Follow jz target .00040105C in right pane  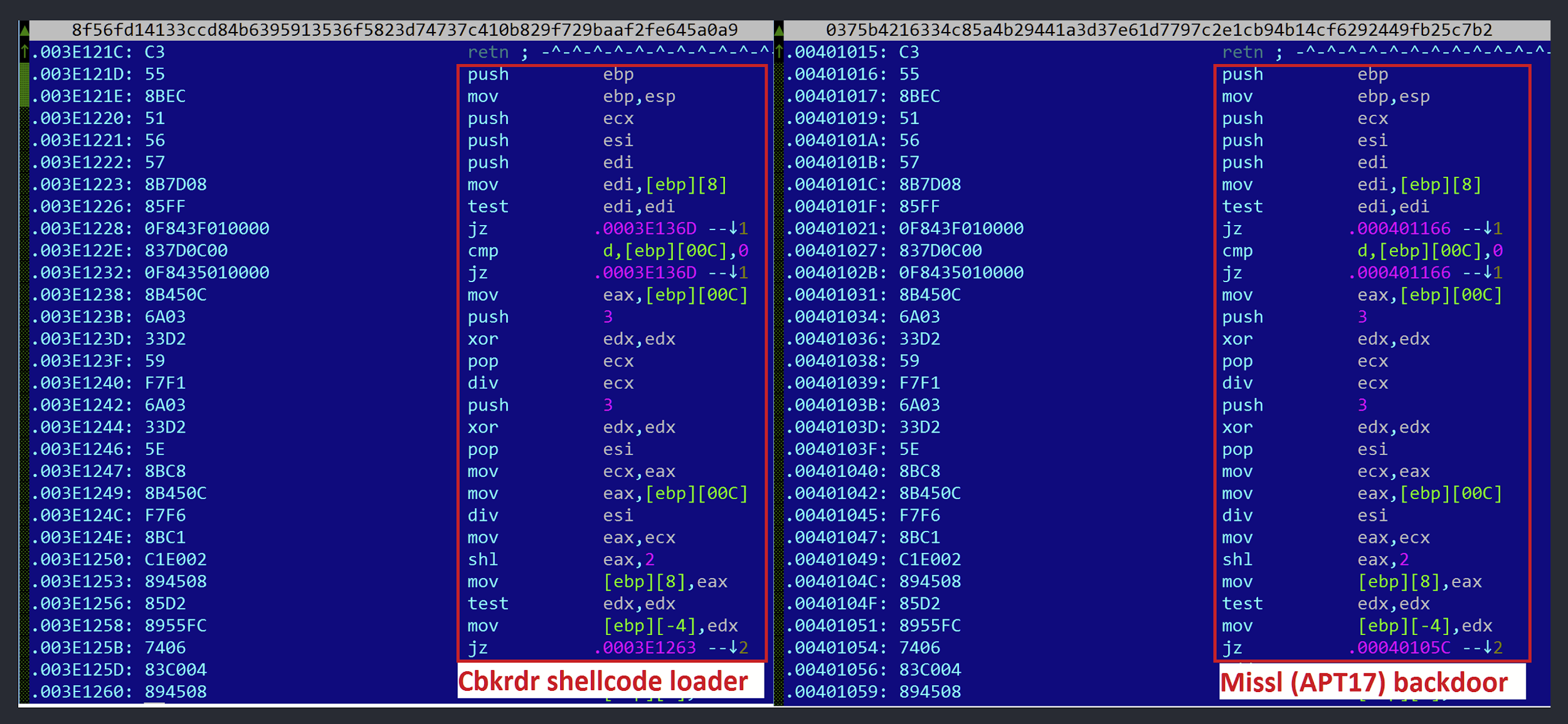click(x=1401, y=648)
